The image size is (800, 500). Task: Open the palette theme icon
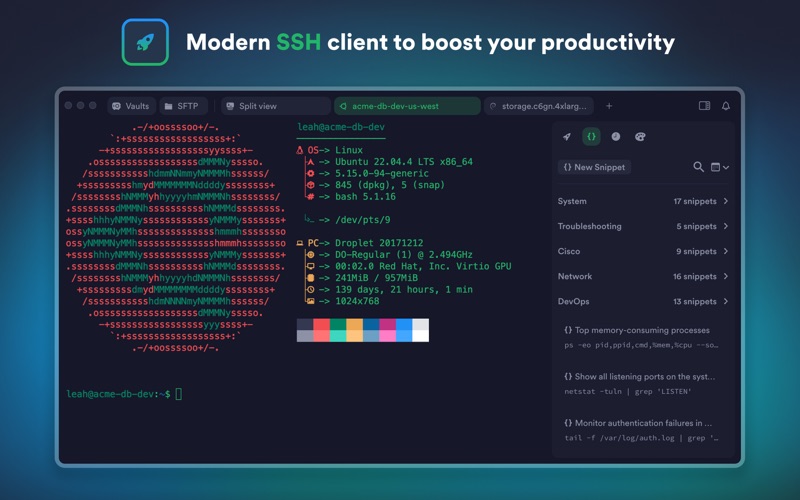640,137
